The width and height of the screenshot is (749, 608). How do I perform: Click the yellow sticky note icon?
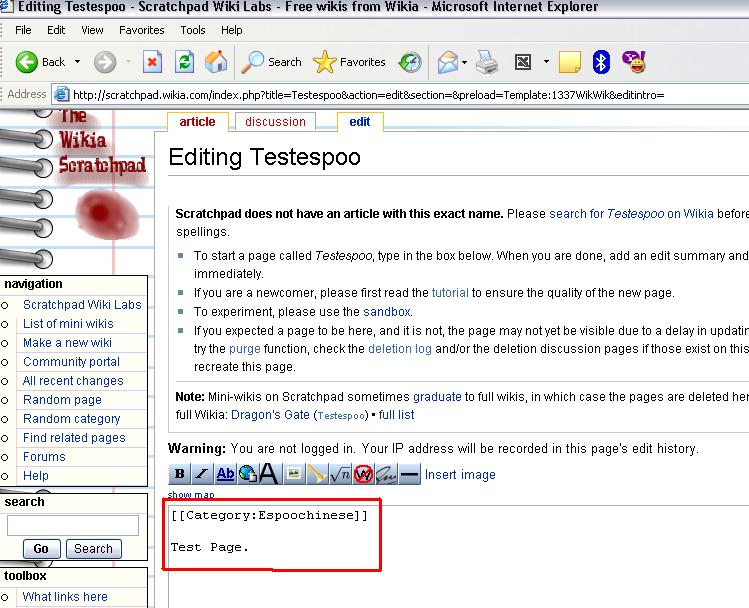[x=570, y=62]
